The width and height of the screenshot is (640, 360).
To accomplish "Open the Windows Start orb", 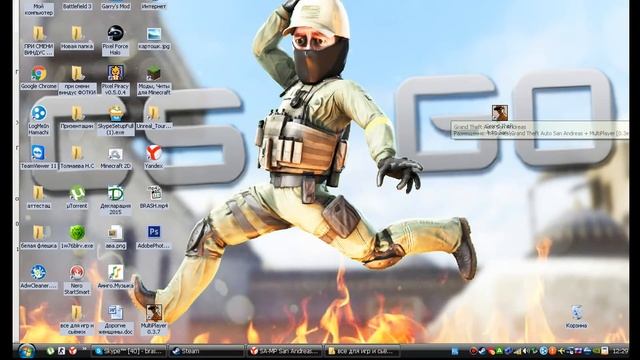I will point(27,351).
